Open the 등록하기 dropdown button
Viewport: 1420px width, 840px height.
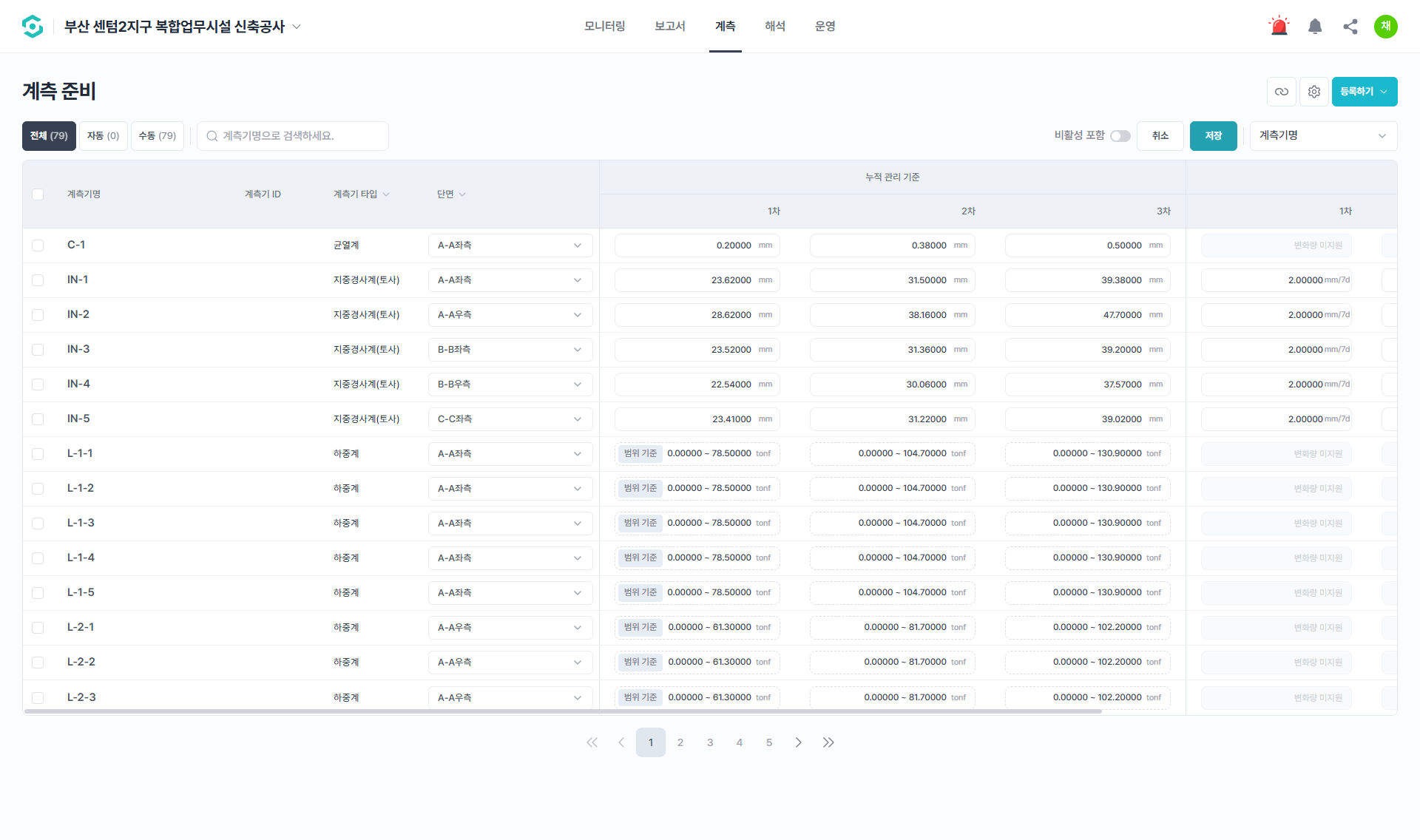pos(1365,92)
